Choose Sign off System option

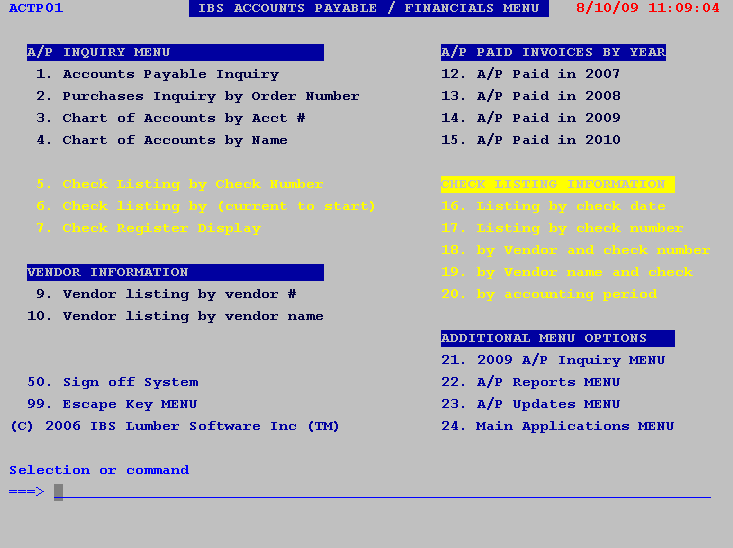[x=113, y=382]
